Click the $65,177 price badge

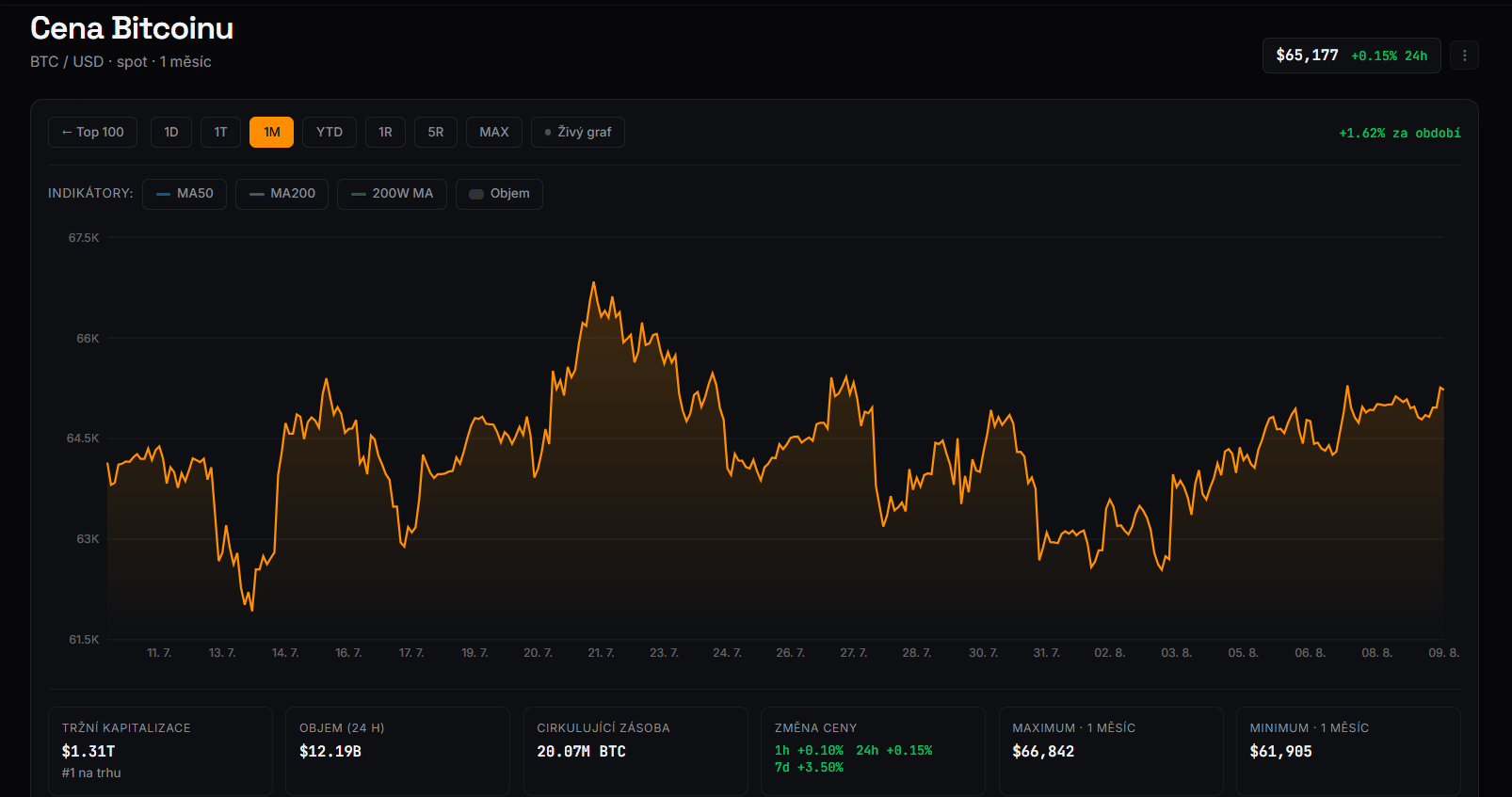pos(1352,56)
